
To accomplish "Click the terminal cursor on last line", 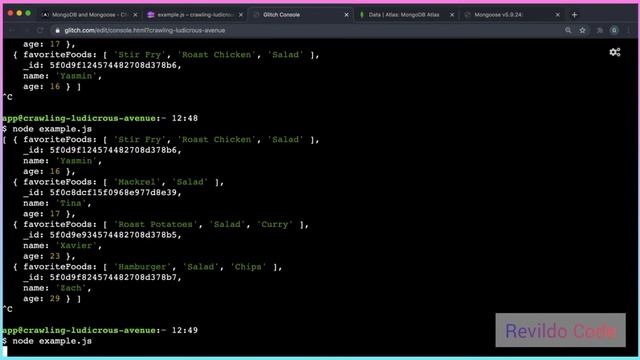I will pos(4,351).
